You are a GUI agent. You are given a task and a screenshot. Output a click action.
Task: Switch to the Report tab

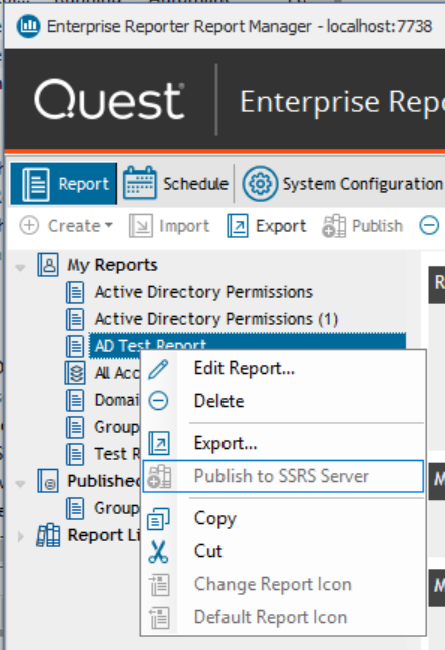pos(63,184)
